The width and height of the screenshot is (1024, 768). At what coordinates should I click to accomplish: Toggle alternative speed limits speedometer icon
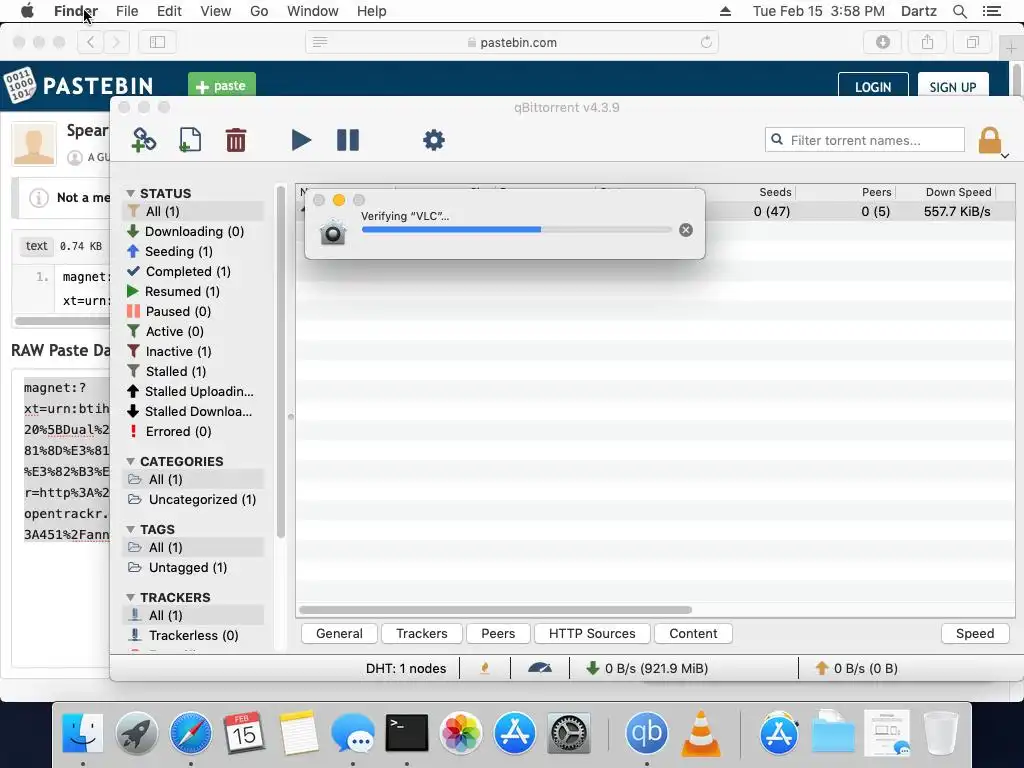(x=539, y=668)
